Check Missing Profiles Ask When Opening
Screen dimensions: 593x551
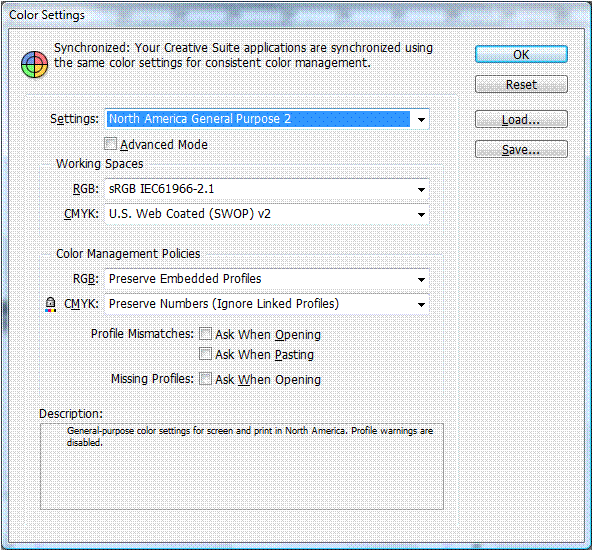point(205,379)
